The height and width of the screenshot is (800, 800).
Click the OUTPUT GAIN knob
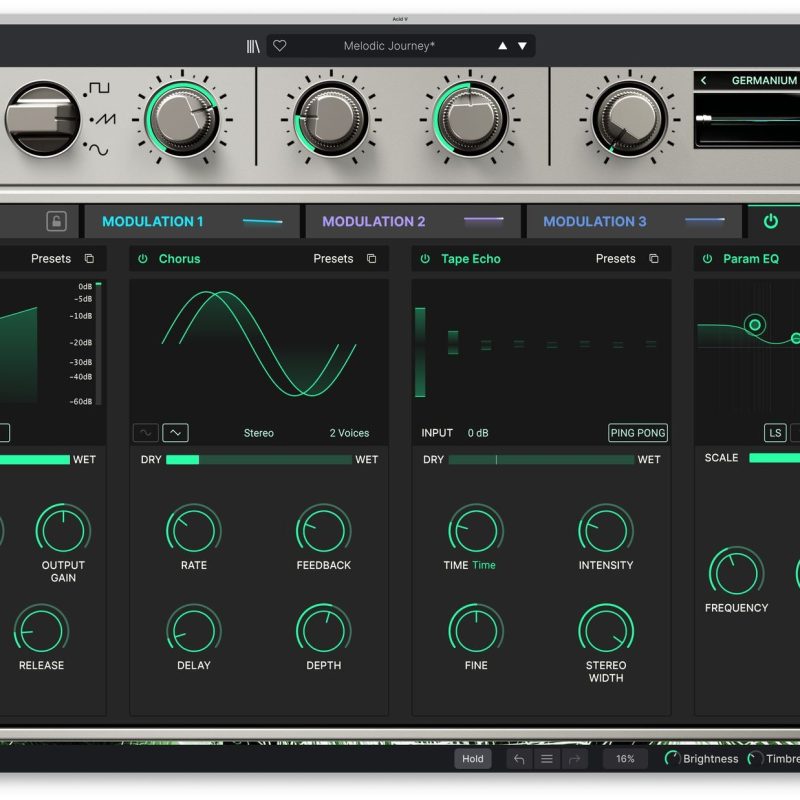coord(63,531)
